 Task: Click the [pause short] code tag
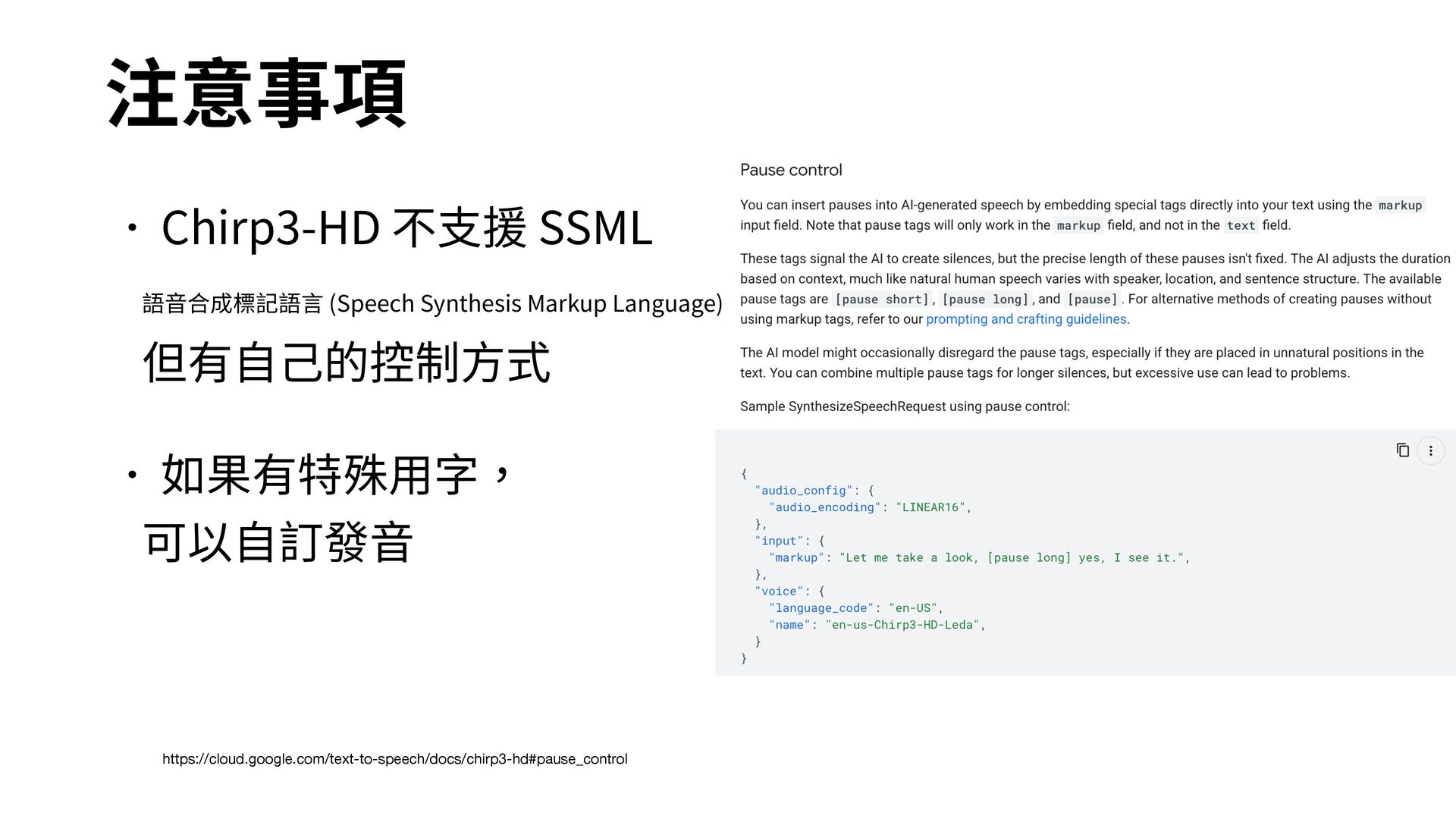click(x=881, y=300)
